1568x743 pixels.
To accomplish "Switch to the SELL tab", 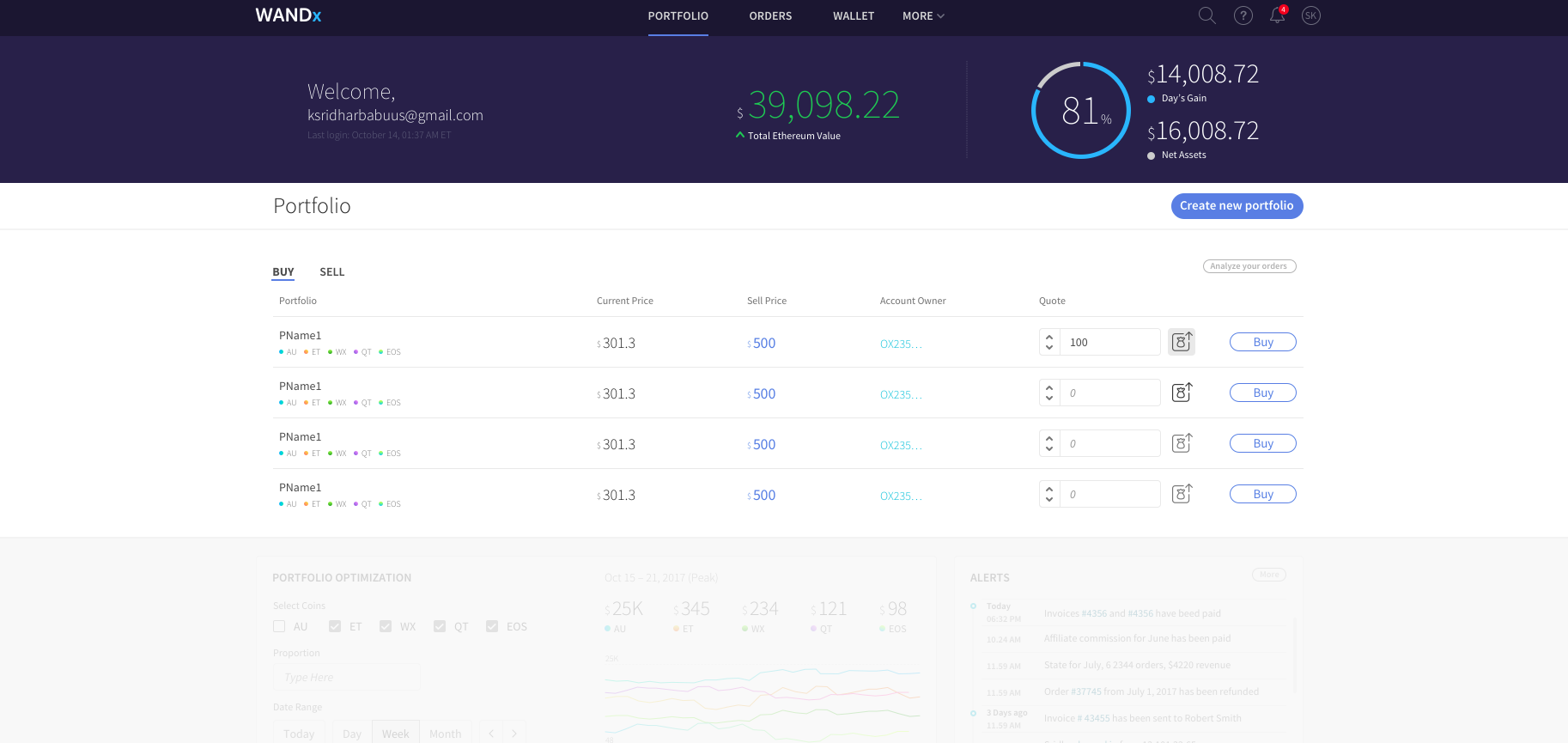I will (331, 272).
